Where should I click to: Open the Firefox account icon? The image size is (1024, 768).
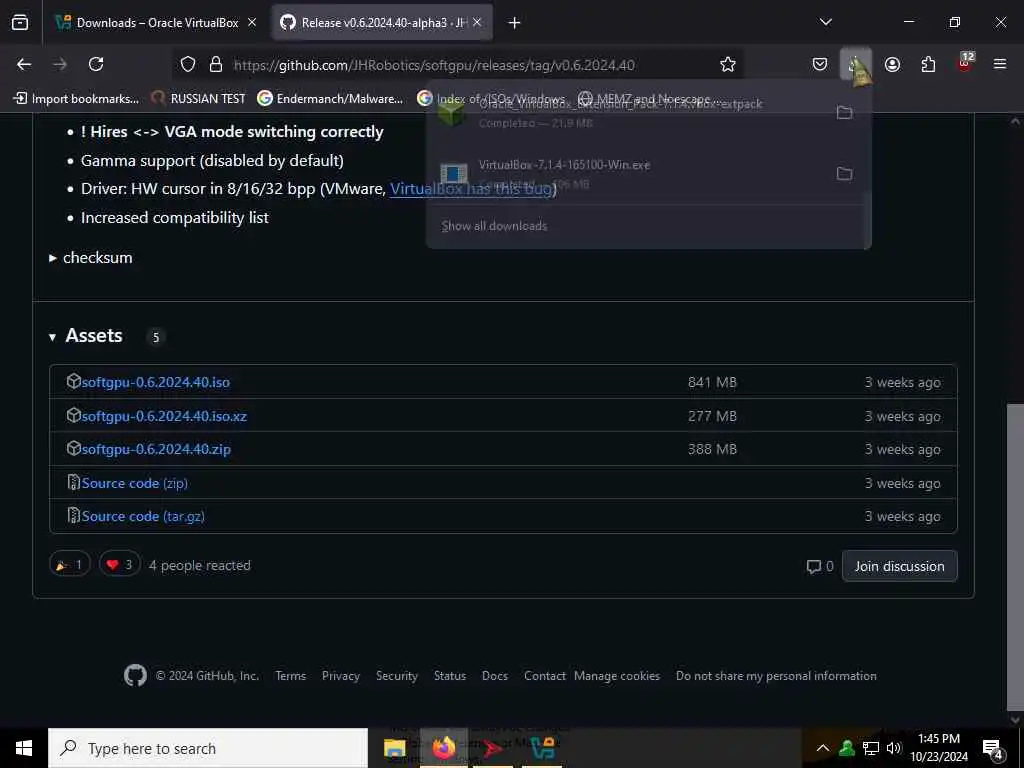point(892,64)
